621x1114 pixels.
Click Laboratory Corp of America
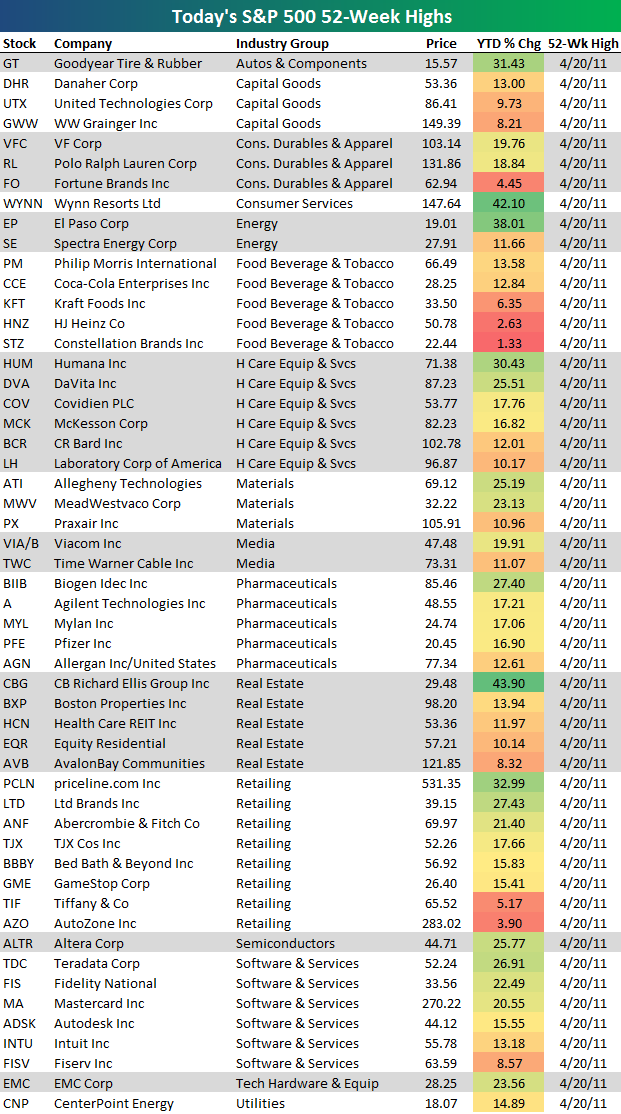pyautogui.click(x=138, y=463)
